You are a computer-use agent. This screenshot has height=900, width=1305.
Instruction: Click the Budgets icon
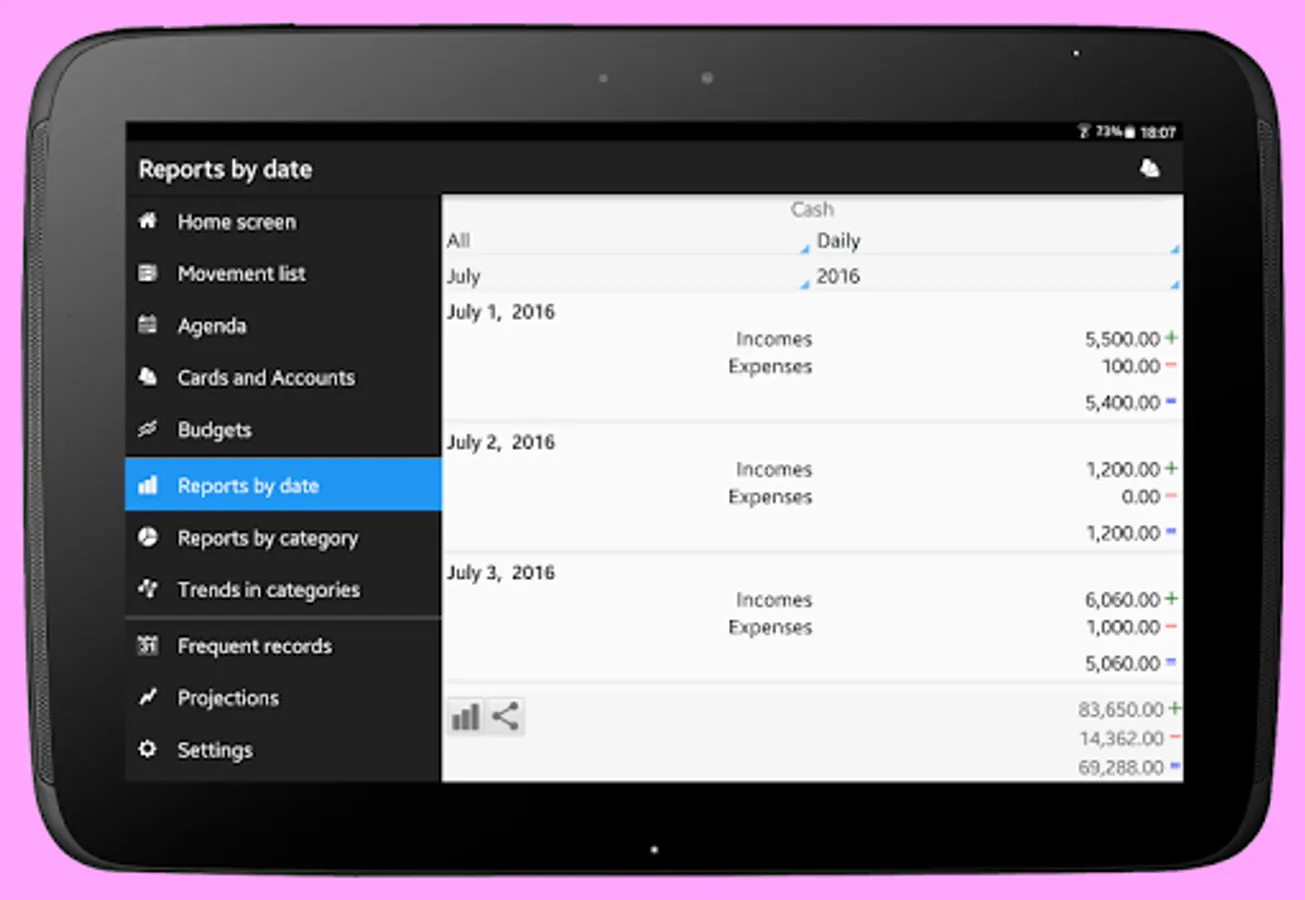148,429
